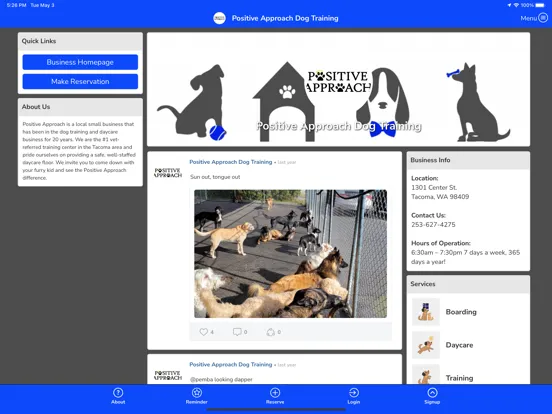Select the Daycare service icon
The width and height of the screenshot is (552, 414).
(x=426, y=345)
